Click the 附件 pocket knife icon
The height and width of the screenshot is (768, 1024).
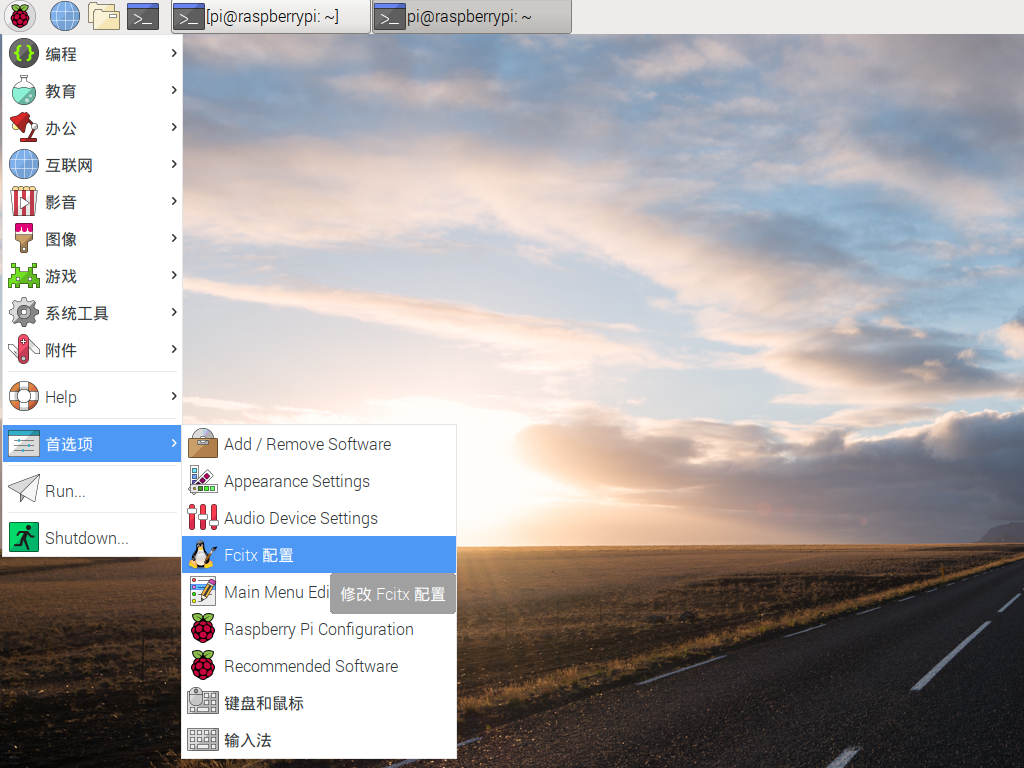pos(24,349)
